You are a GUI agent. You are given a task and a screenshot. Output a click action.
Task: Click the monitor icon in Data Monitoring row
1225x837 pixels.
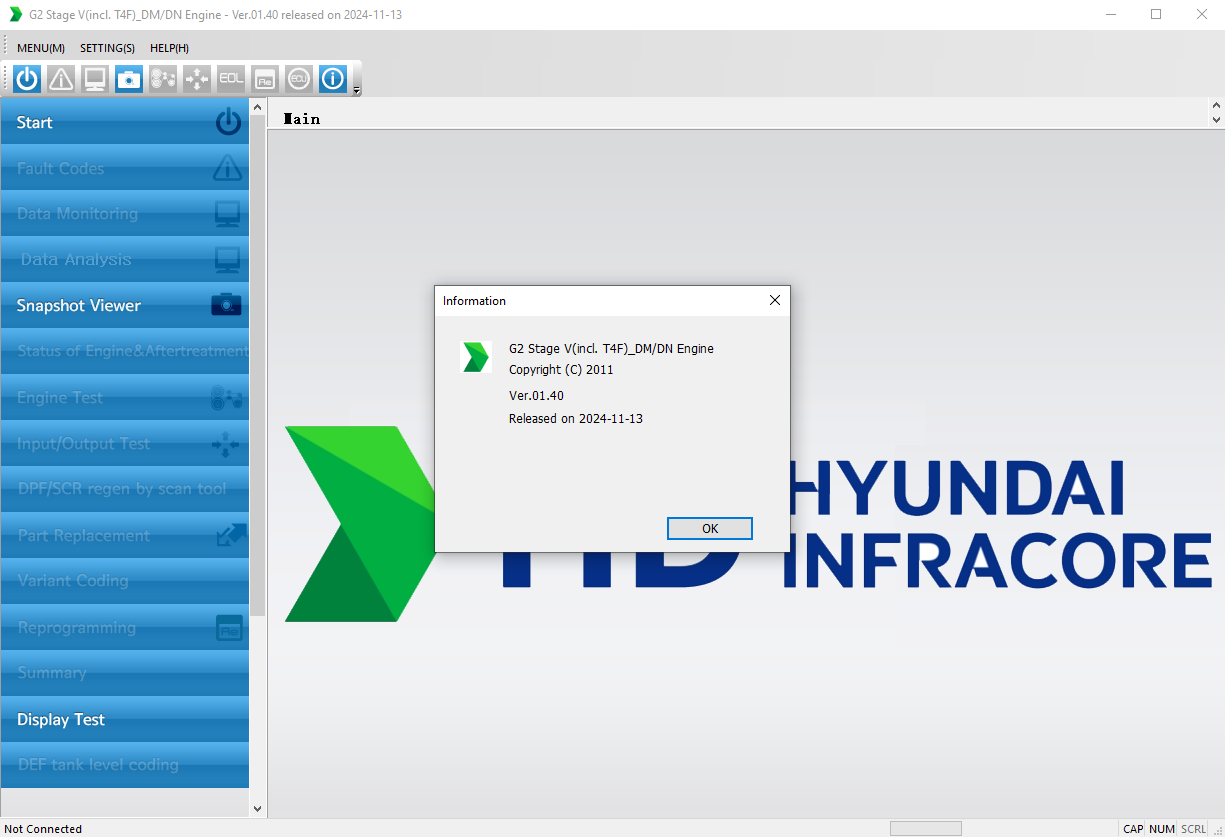point(228,214)
